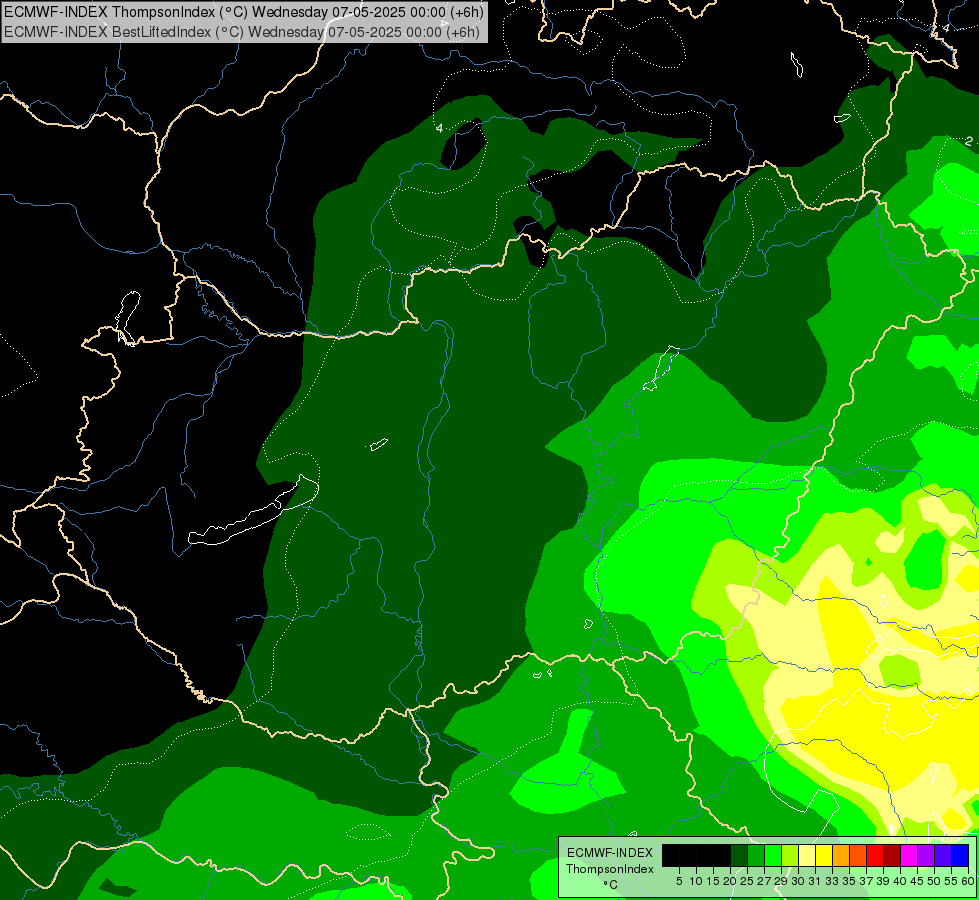Select the red 37-39 legend swatch
Viewport: 979px width, 900px height.
(875, 855)
